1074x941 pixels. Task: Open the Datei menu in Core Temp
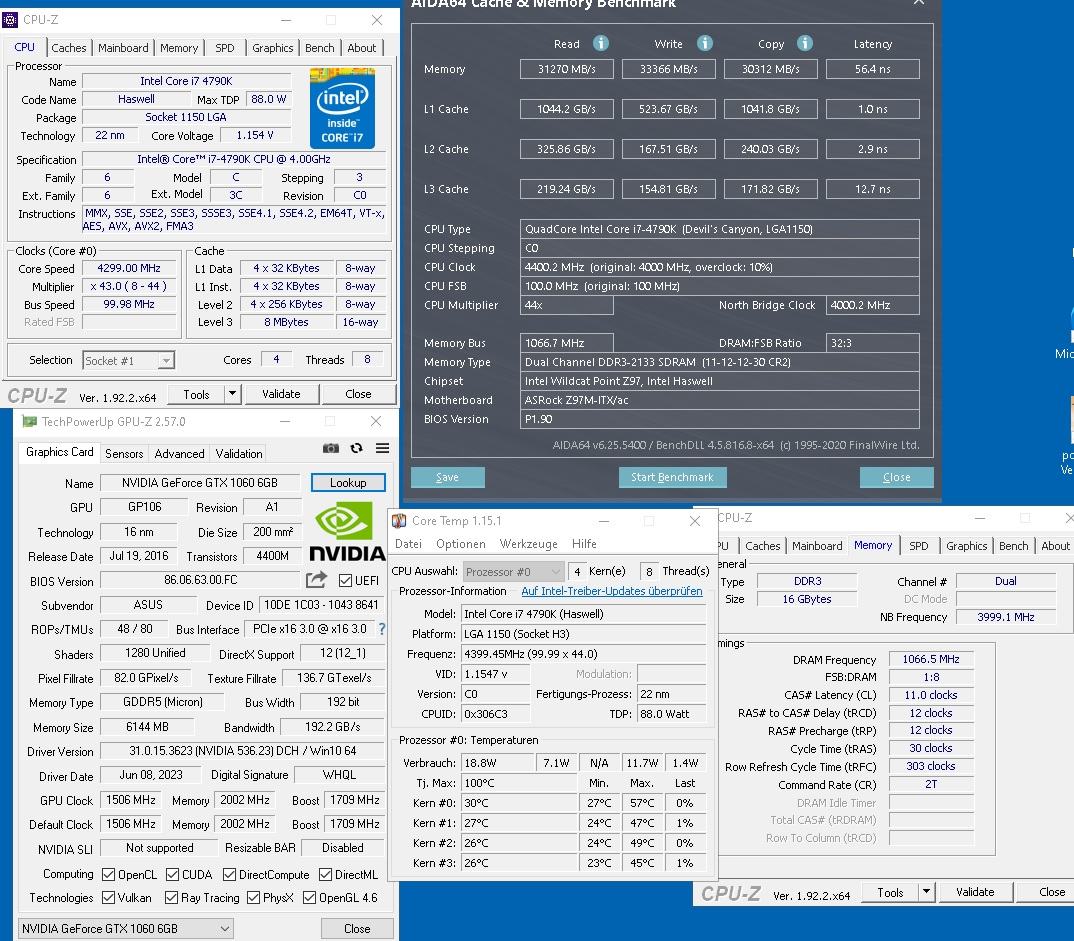pos(408,544)
